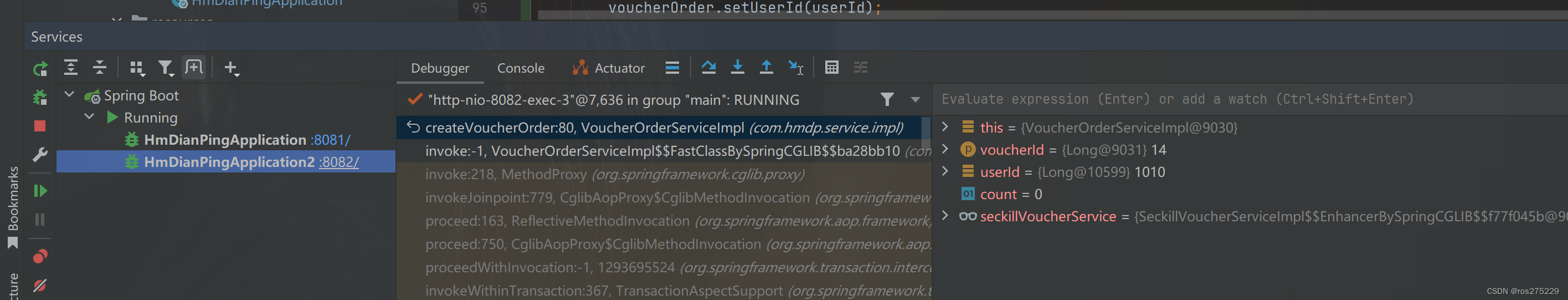The height and width of the screenshot is (300, 1568).
Task: Open the Bookmarks tool window tab
Action: click(x=13, y=207)
